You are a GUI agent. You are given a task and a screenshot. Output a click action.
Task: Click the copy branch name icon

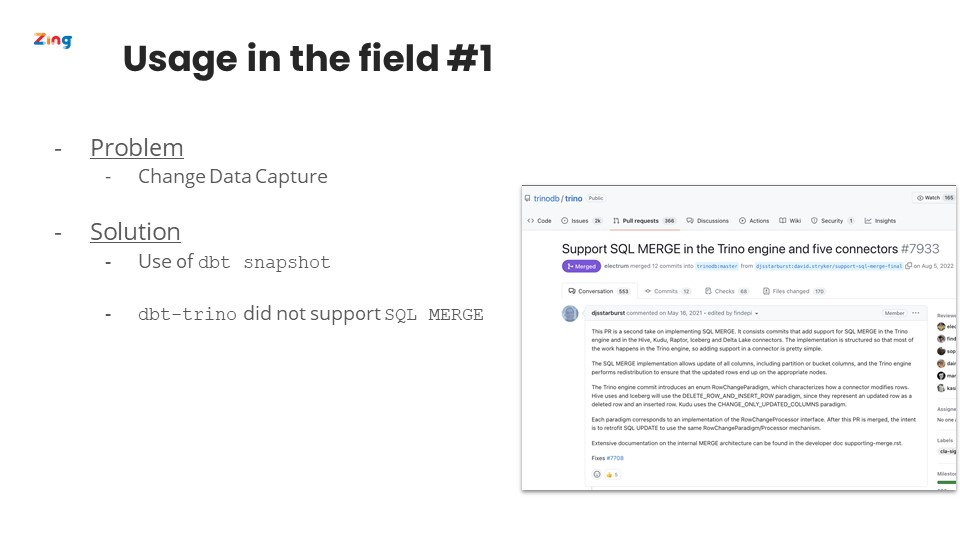pyautogui.click(x=909, y=266)
